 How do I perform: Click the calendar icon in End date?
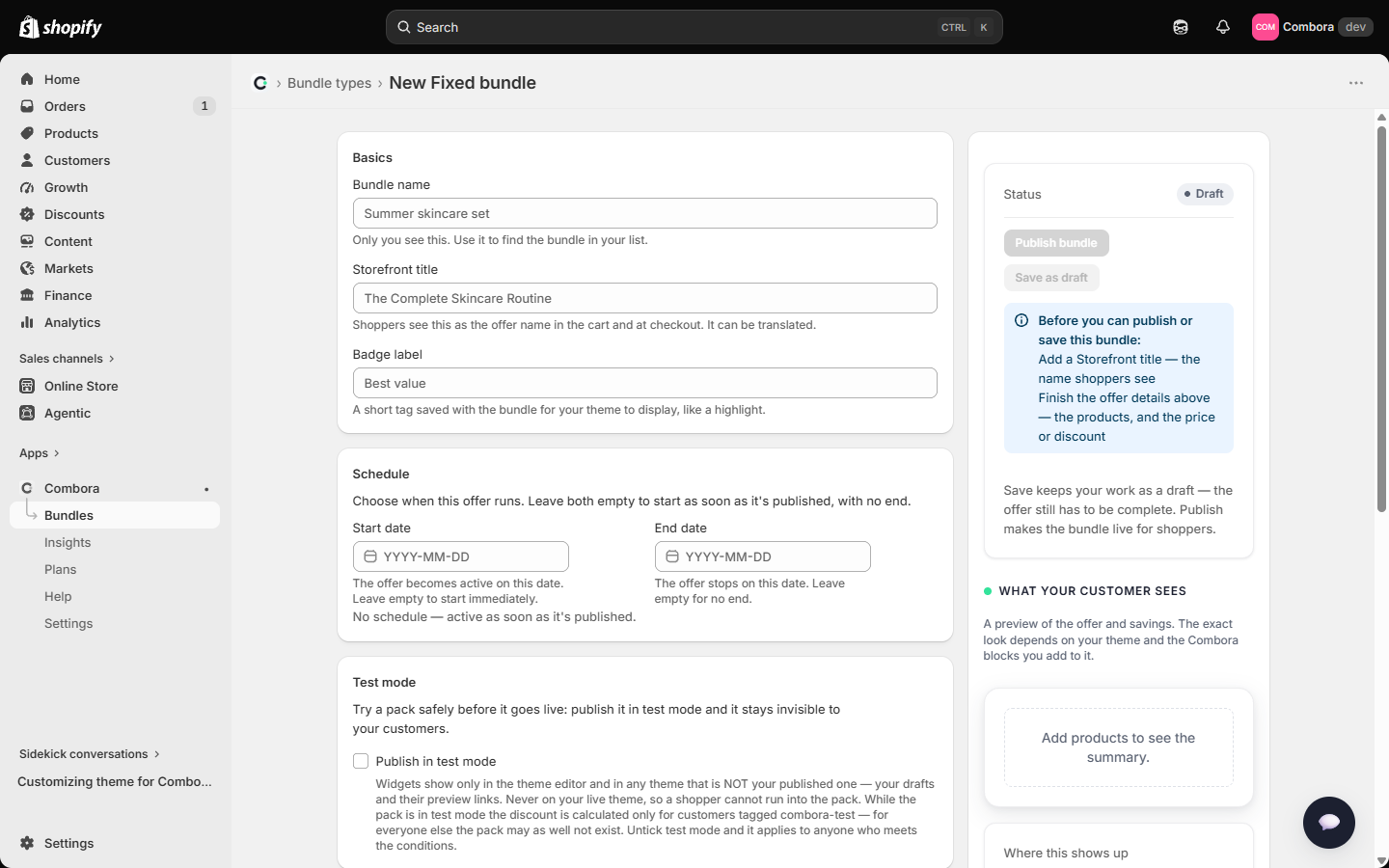coord(672,556)
